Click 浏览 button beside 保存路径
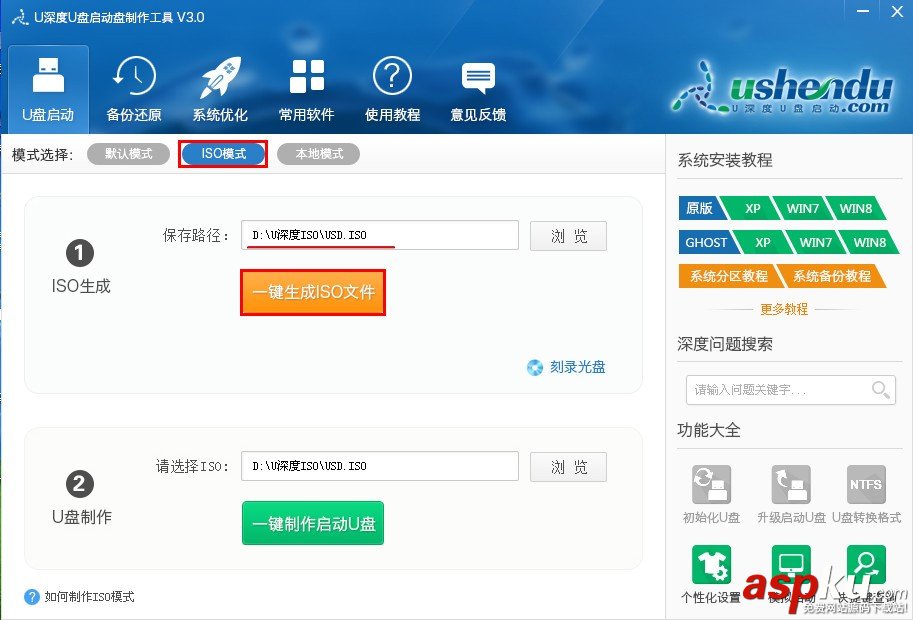Image resolution: width=913 pixels, height=620 pixels. [568, 236]
